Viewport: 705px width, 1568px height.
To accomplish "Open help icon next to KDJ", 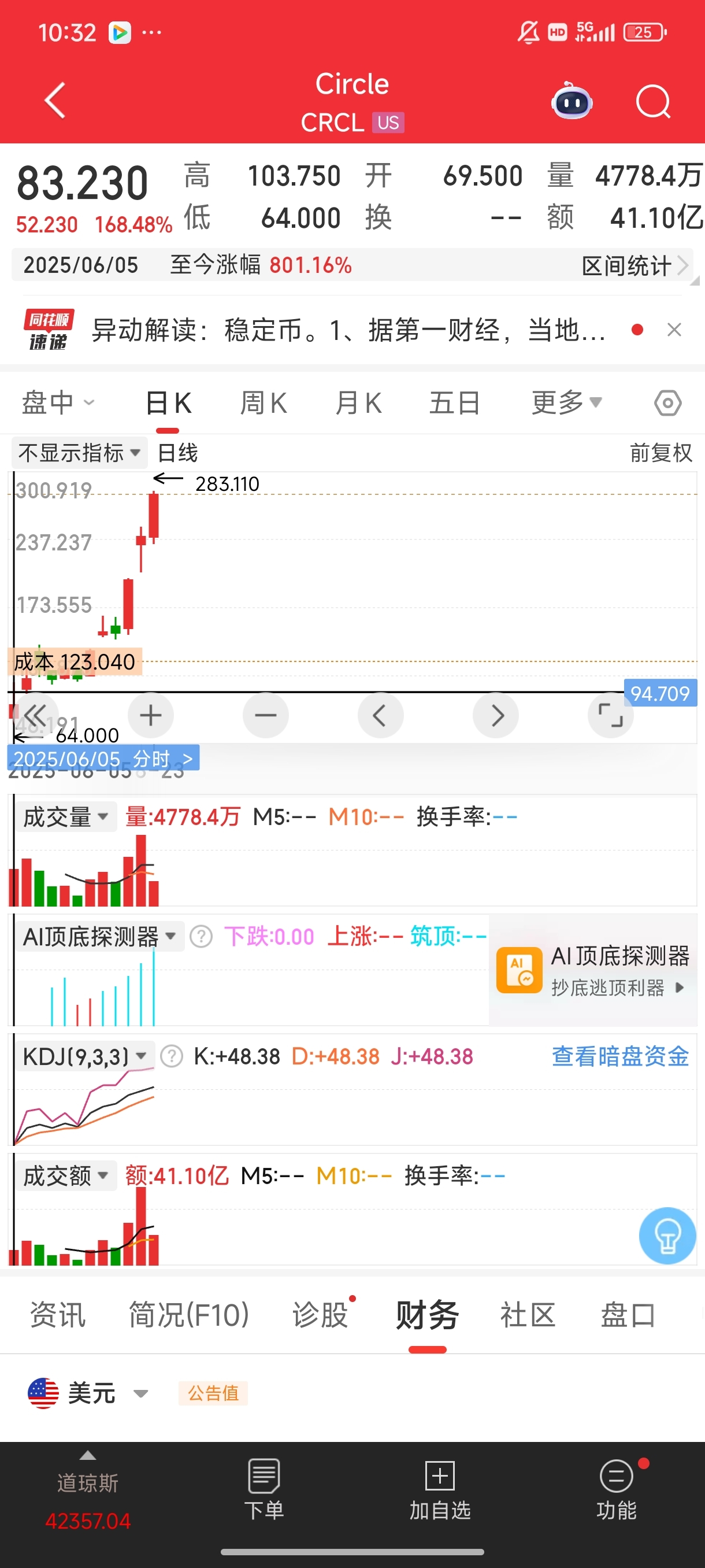I will point(172,1056).
